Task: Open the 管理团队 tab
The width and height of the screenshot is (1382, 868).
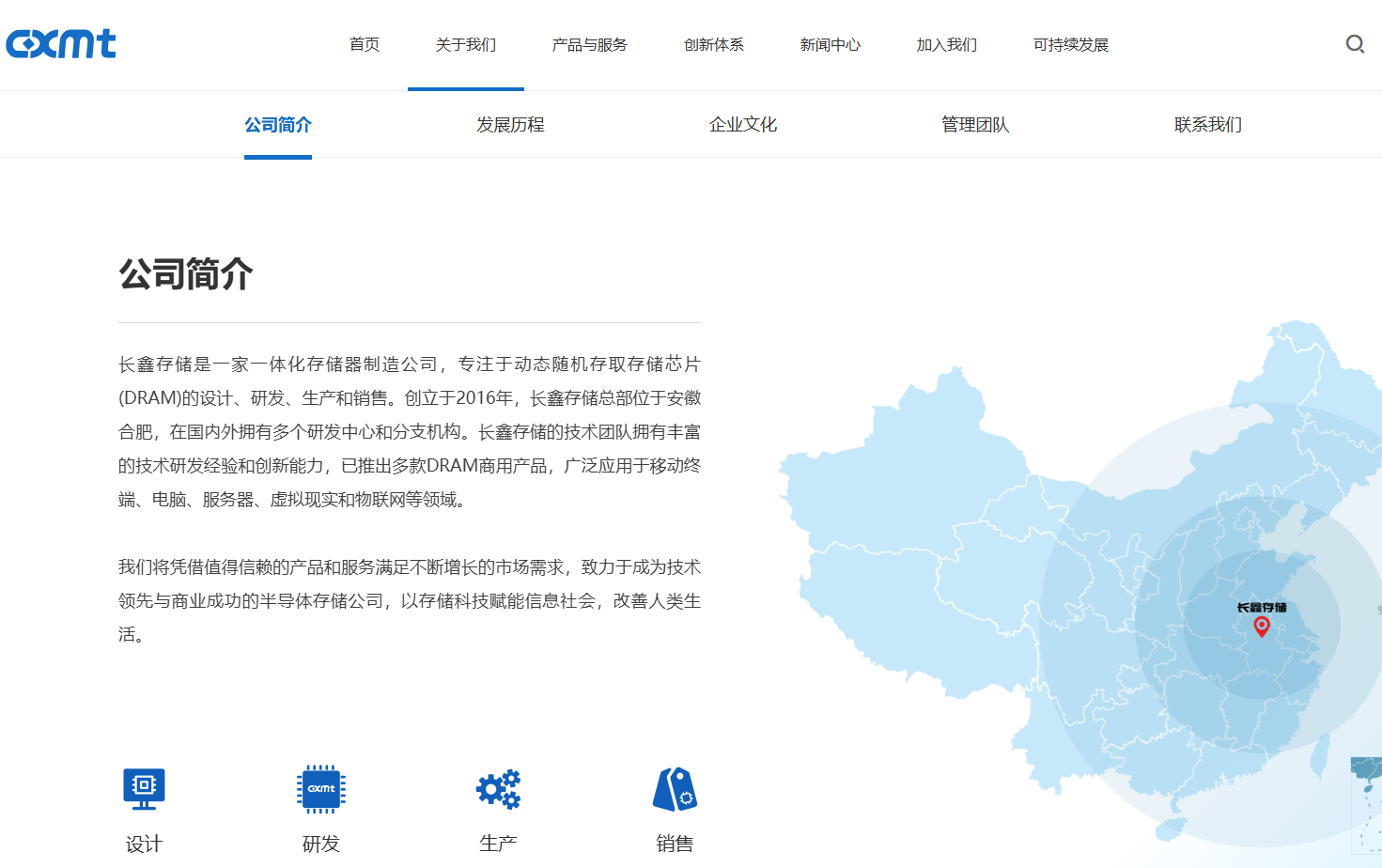Action: point(975,125)
